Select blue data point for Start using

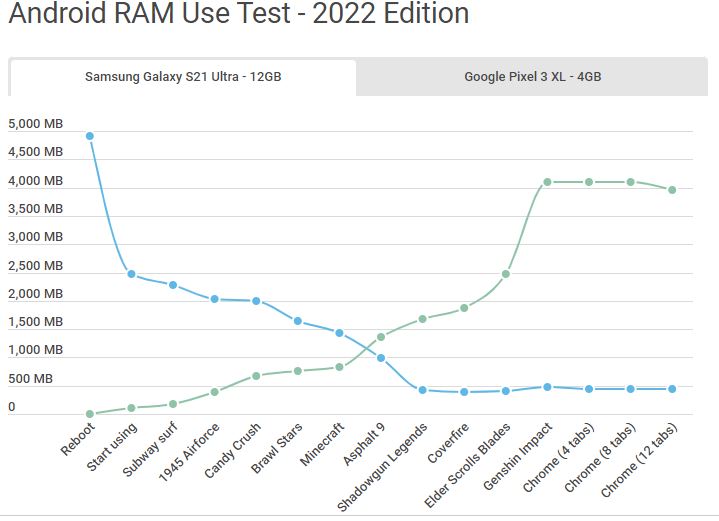131,274
